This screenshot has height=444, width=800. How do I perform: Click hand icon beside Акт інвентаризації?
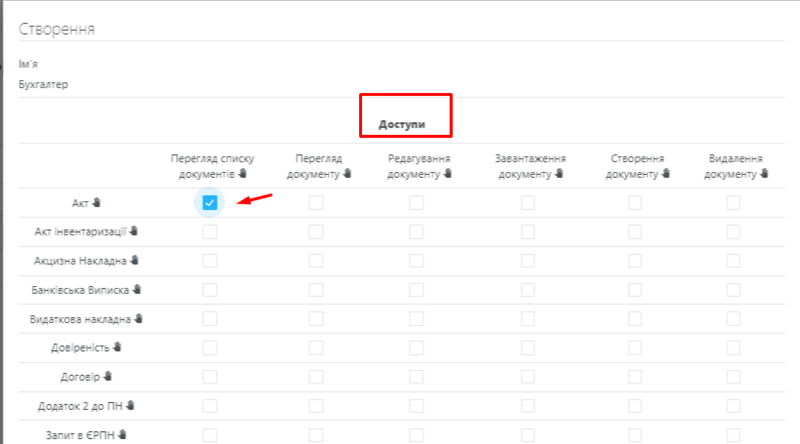tap(133, 232)
